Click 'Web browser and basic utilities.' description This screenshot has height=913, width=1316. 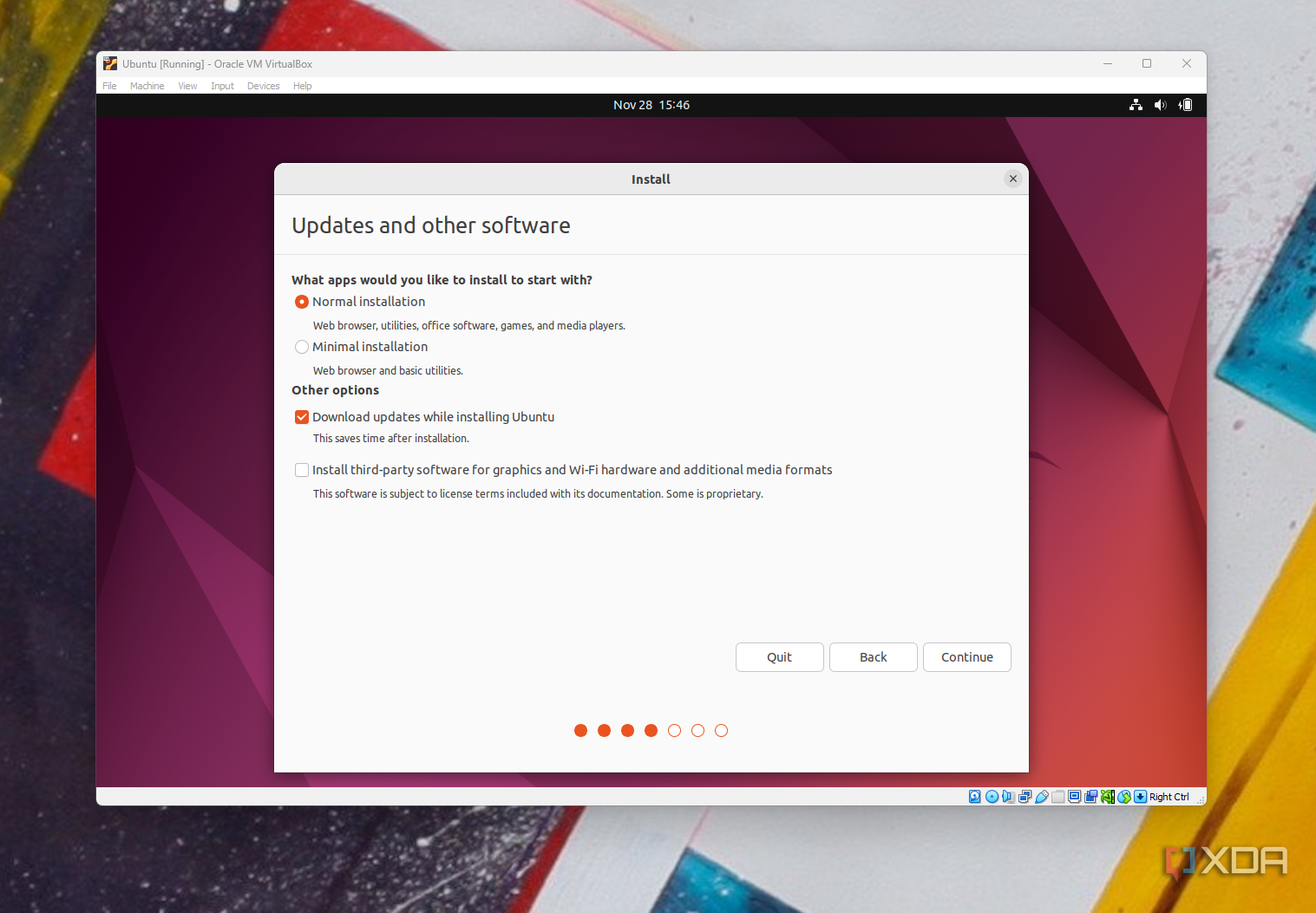[388, 370]
